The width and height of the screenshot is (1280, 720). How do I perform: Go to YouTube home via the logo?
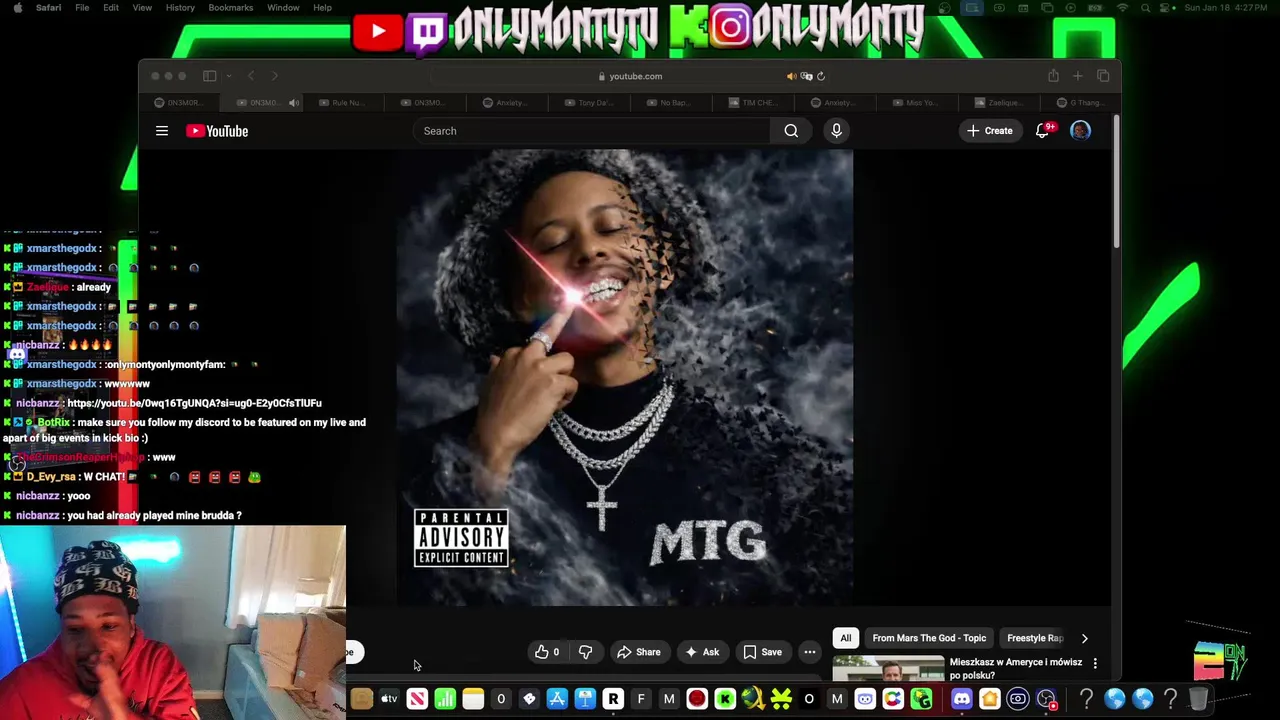(x=217, y=131)
